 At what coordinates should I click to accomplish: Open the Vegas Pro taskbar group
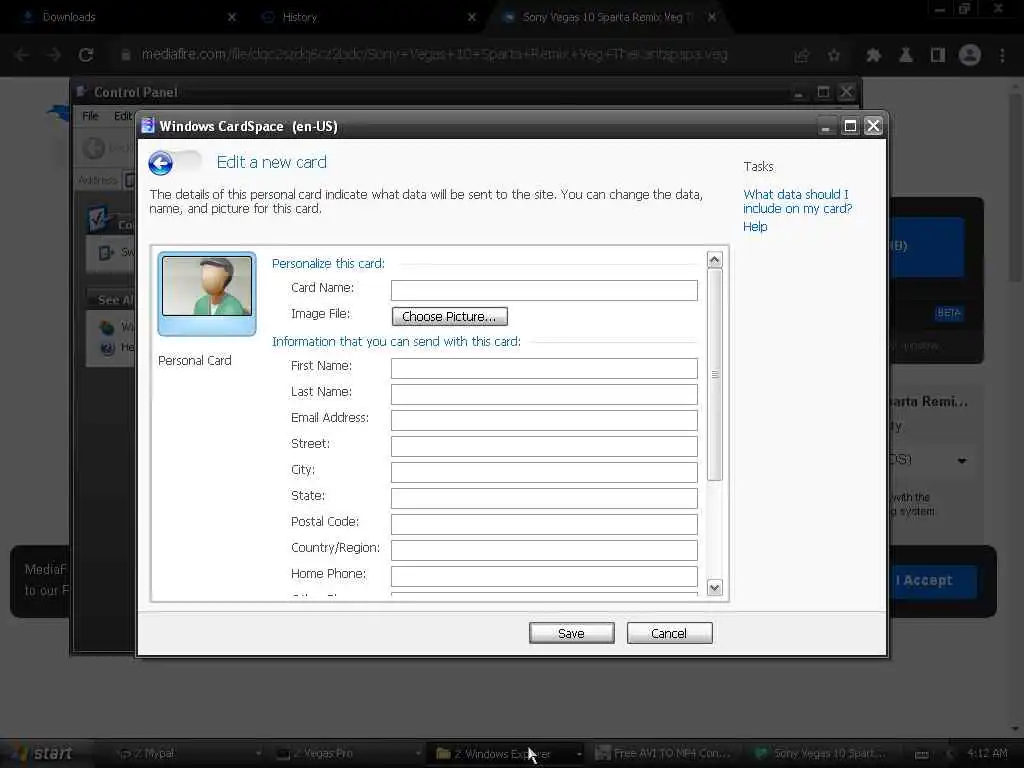pyautogui.click(x=346, y=753)
